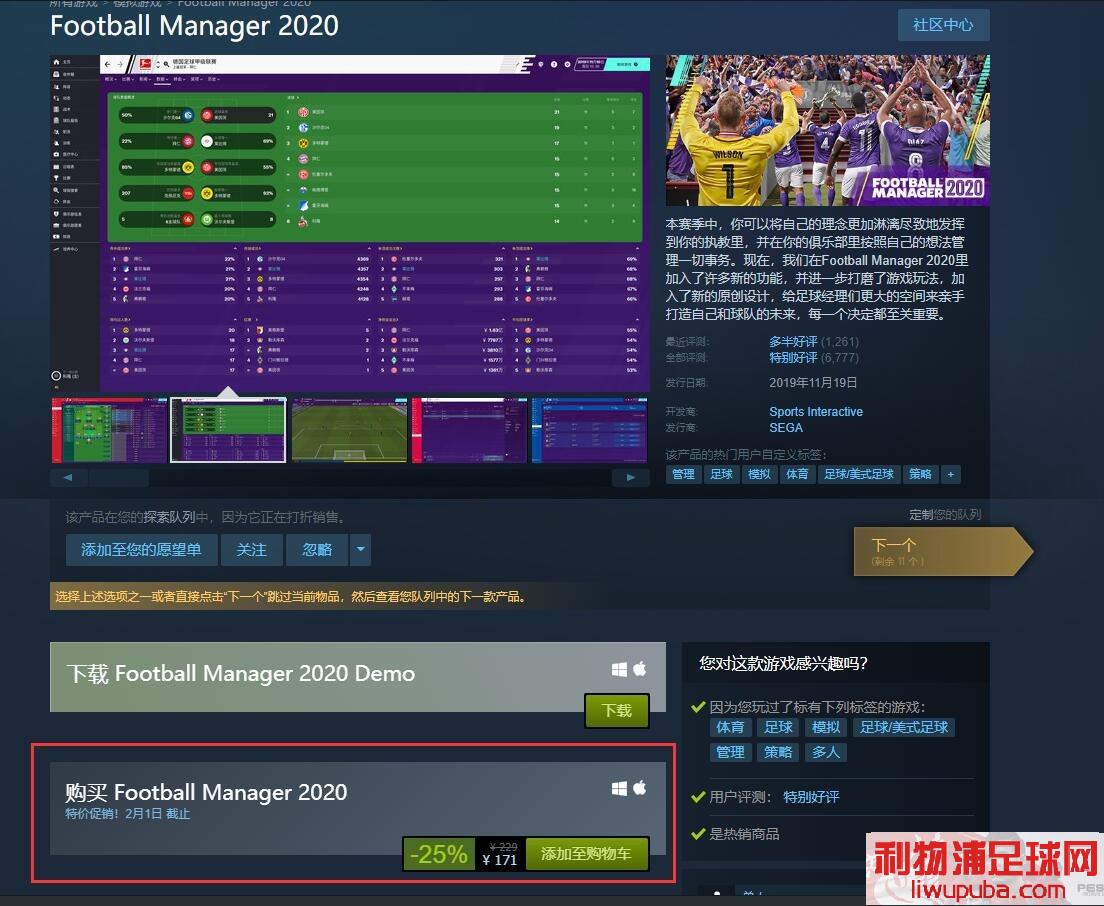
Task: Click the -25% discount badge
Action: click(439, 854)
